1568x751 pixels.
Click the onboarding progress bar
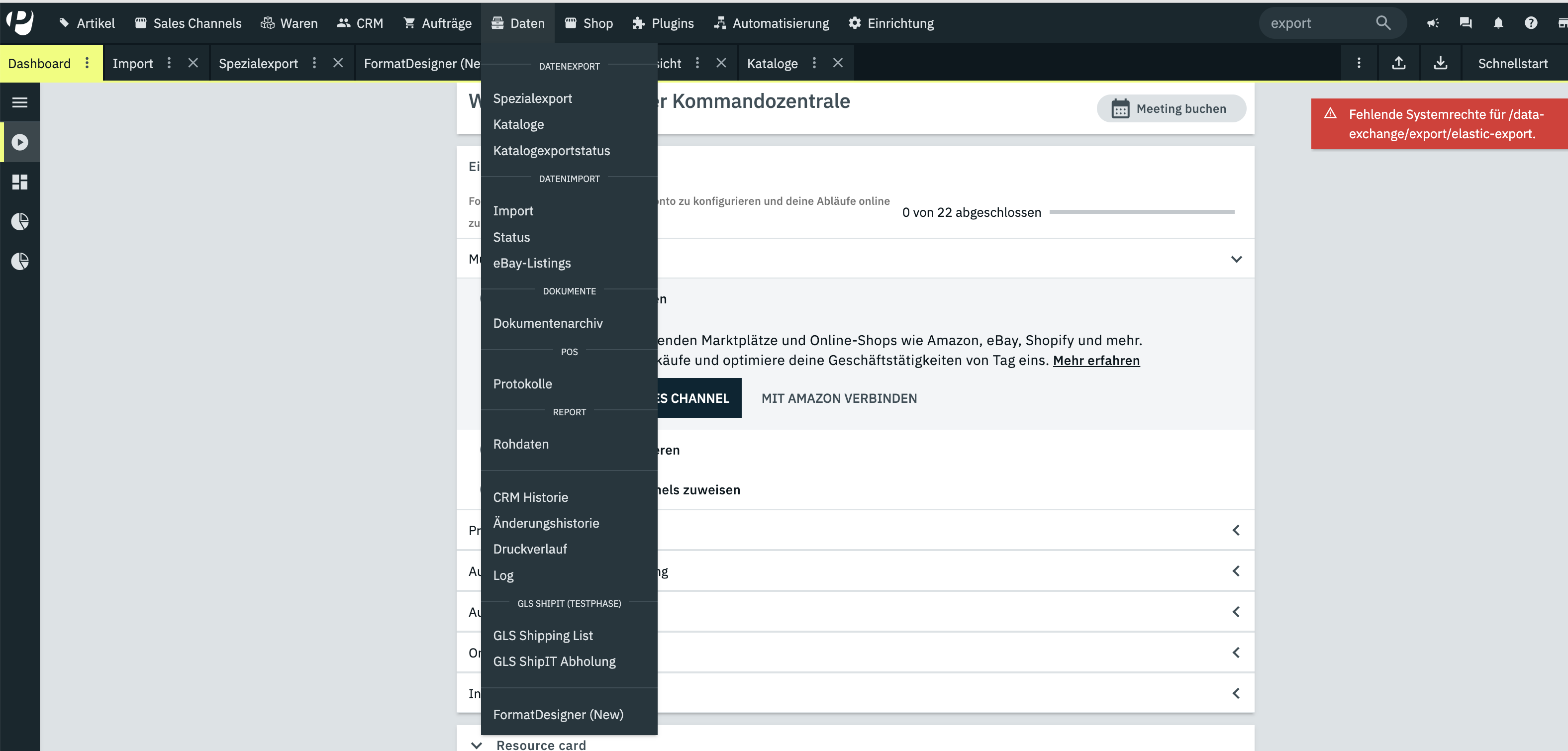coord(1142,212)
